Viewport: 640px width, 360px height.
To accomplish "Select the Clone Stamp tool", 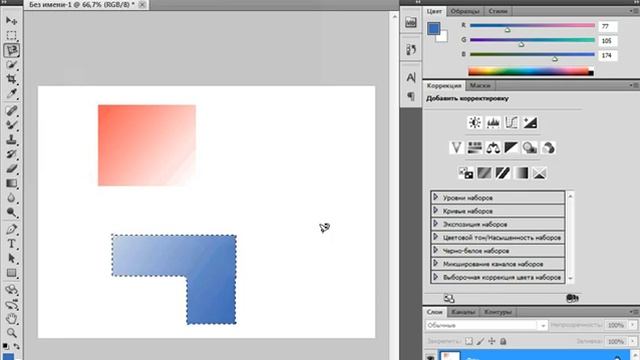I will pos(11,140).
